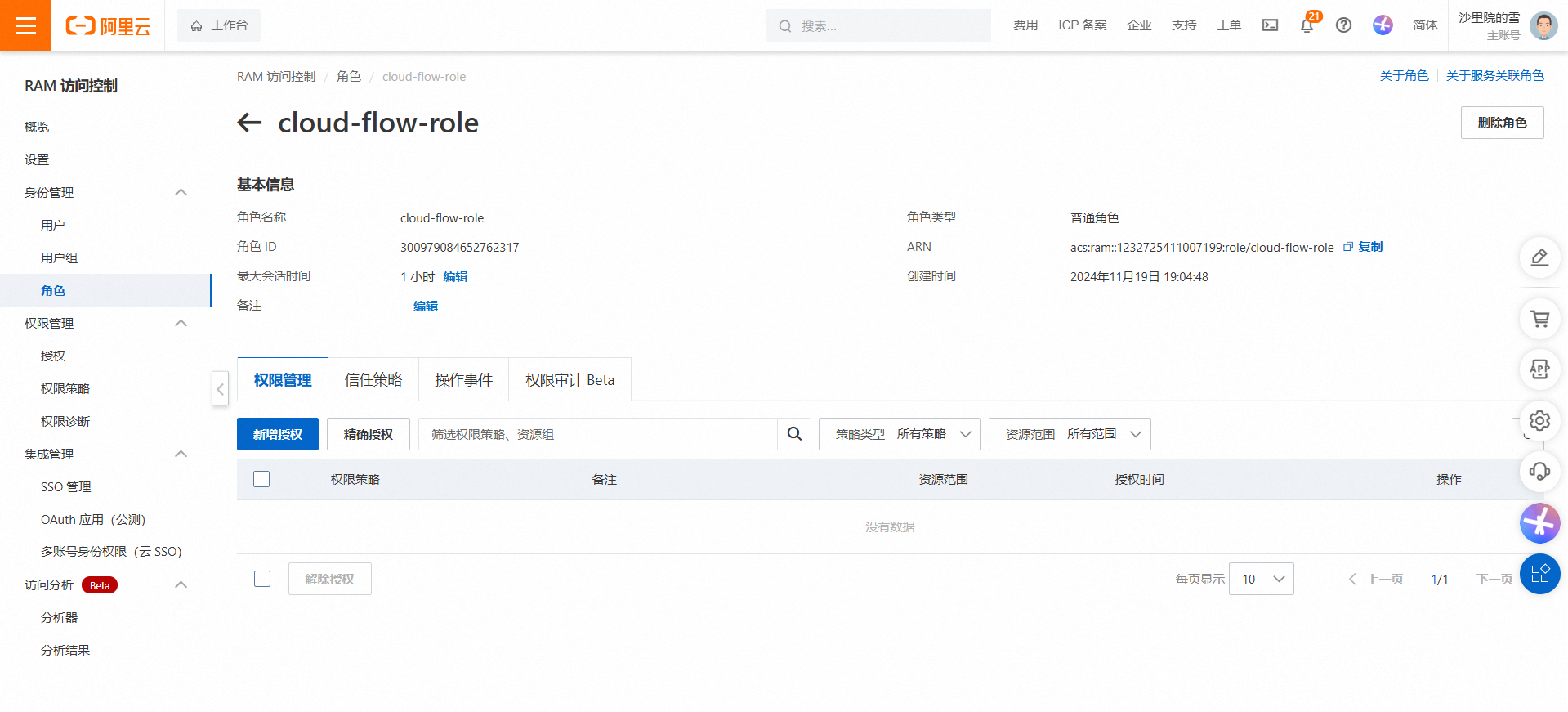Screen dimensions: 1568x712
Task: Switch to the 信任策略 tab
Action: pyautogui.click(x=373, y=379)
